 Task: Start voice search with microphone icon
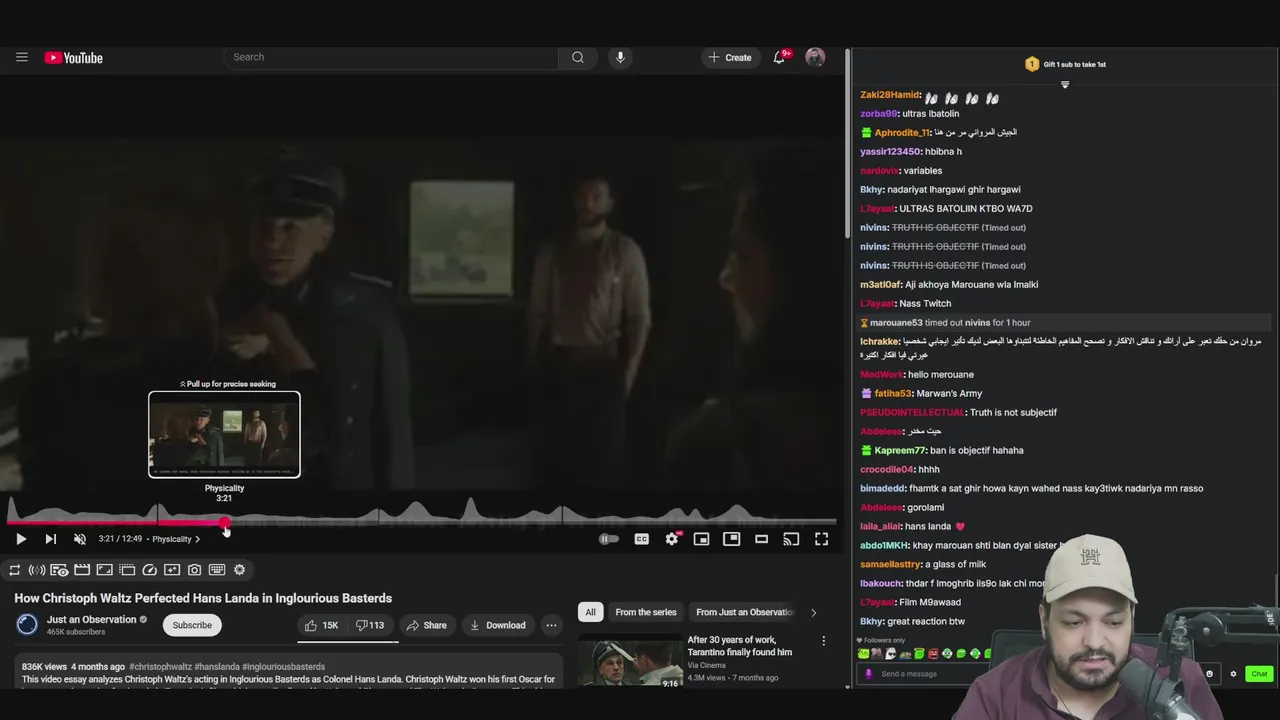coord(620,57)
